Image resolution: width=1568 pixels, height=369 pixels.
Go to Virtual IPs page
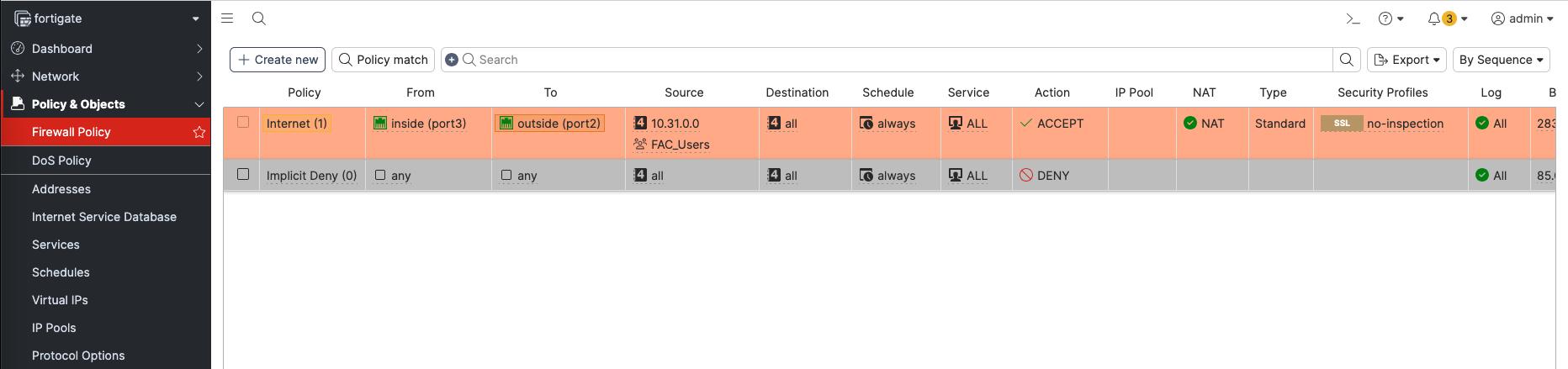[x=60, y=300]
